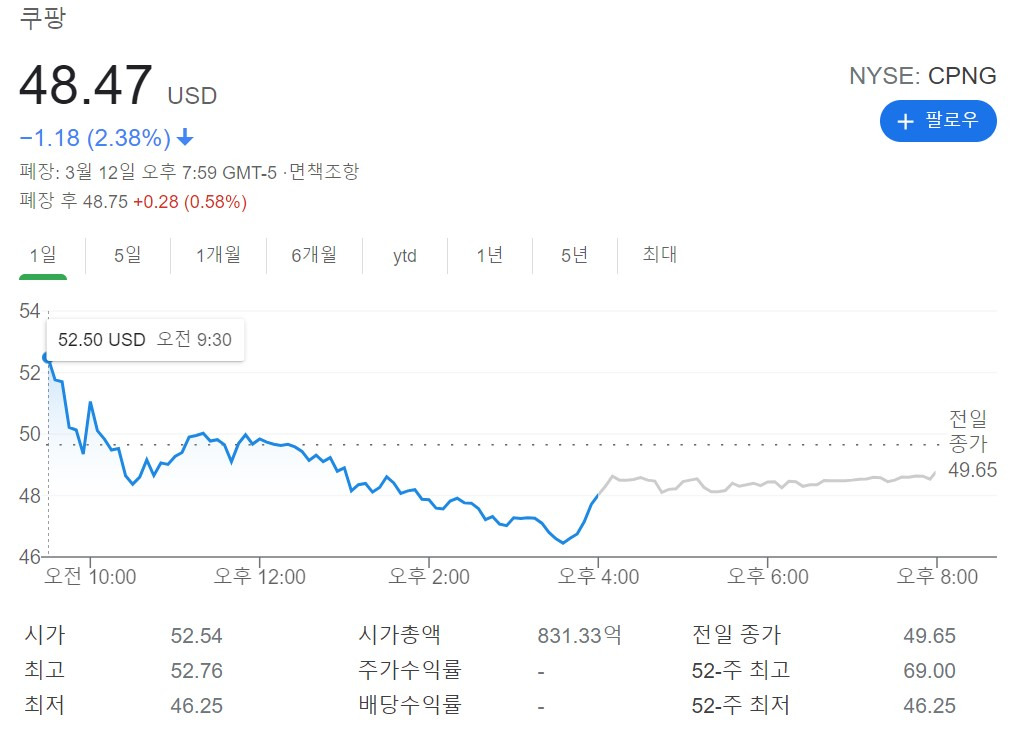Click the USD currency label
The height and width of the screenshot is (735, 1024).
click(192, 96)
